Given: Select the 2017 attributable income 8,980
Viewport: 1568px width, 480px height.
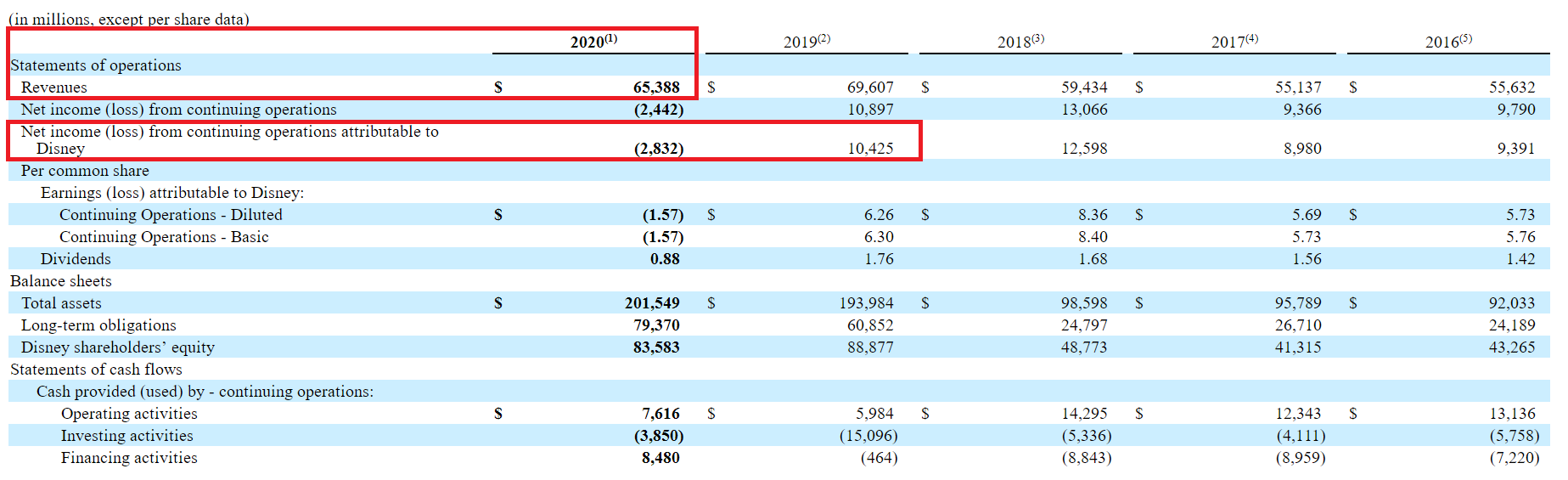Looking at the screenshot, I should (1302, 149).
